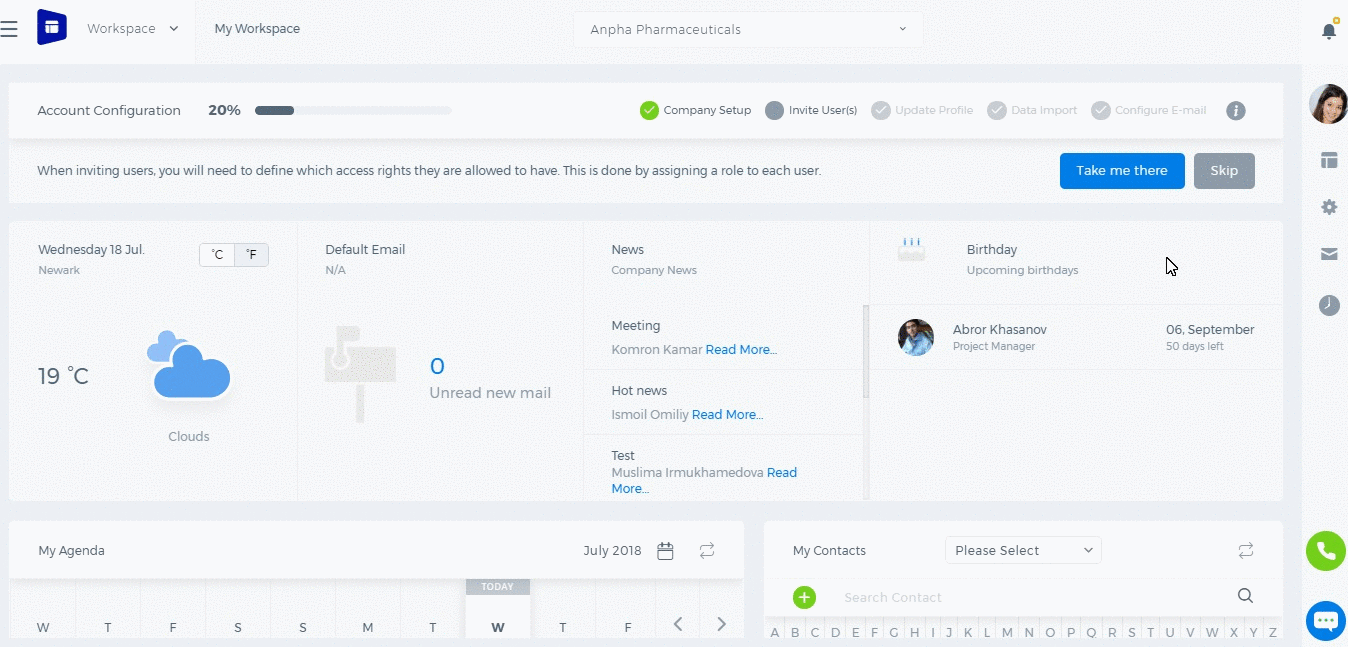Click the contact search magnifier icon
1348x647 pixels.
[x=1245, y=596]
